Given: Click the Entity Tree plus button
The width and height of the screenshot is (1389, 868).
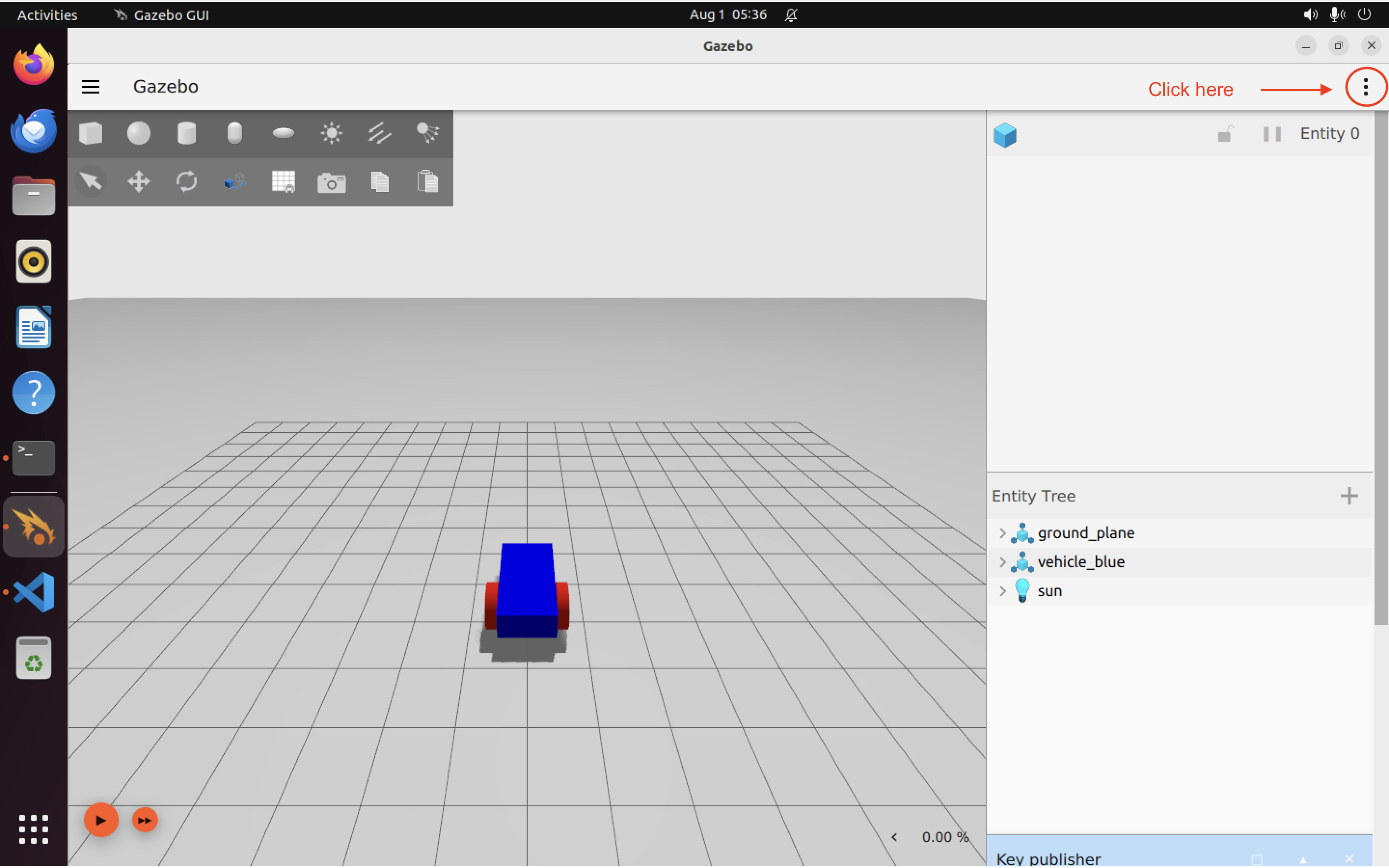Looking at the screenshot, I should 1348,495.
